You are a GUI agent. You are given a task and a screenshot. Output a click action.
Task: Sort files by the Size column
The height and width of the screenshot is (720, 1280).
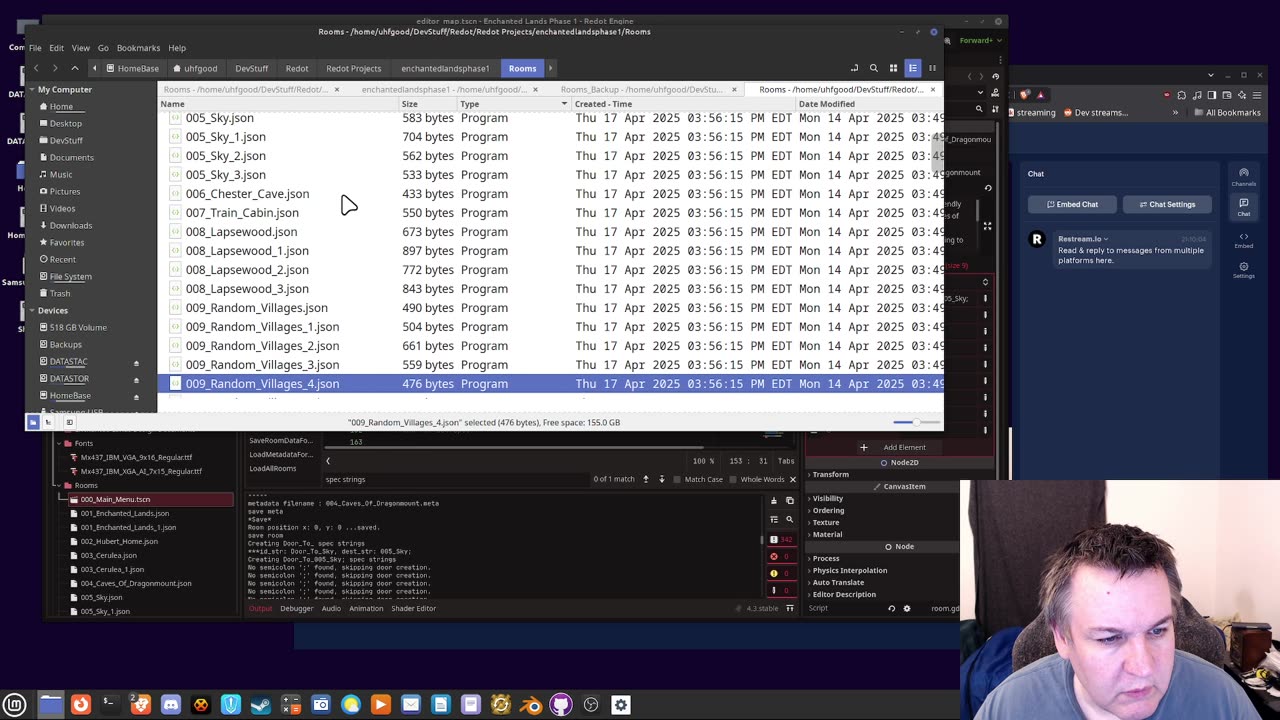(x=428, y=104)
